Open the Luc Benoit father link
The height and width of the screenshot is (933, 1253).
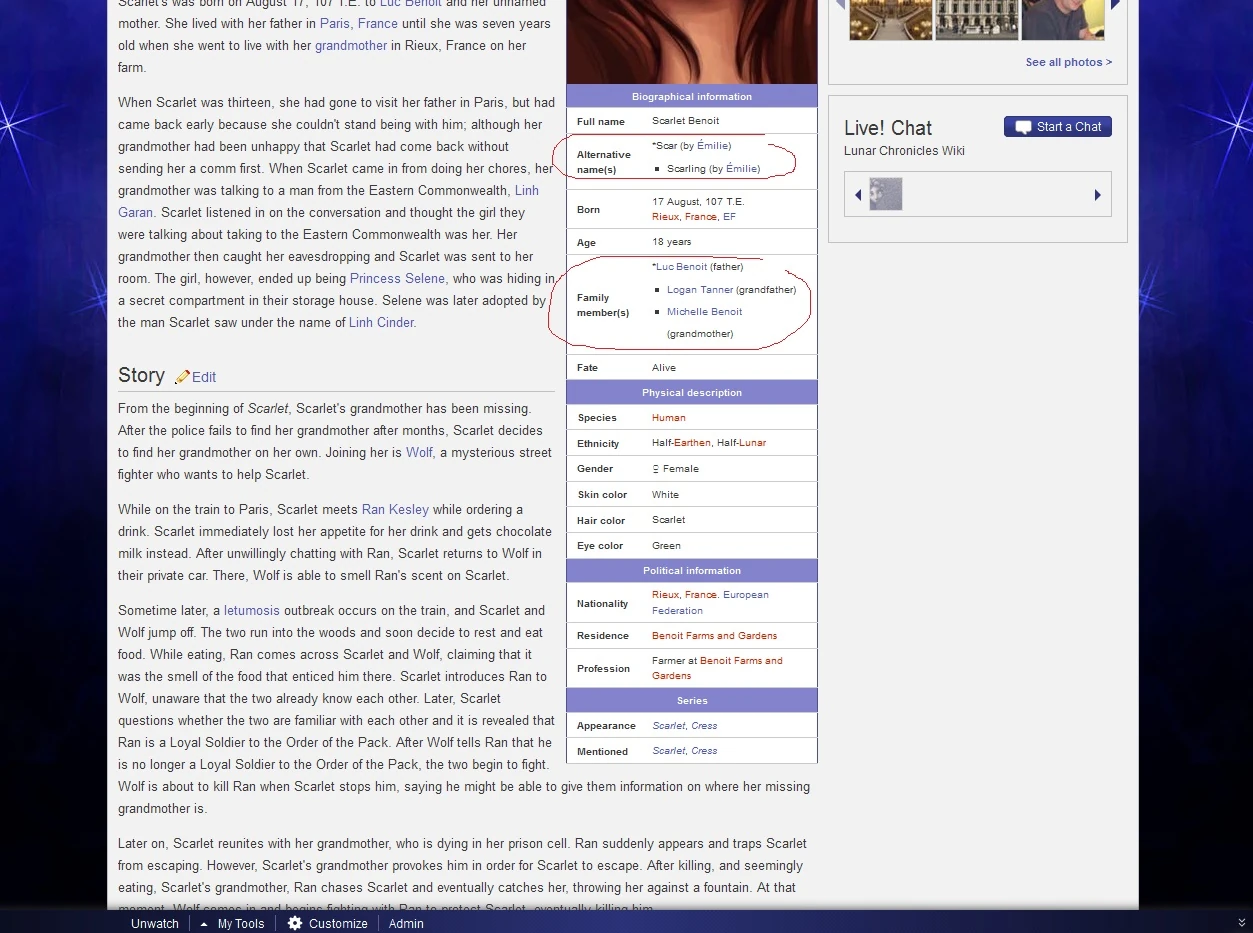coord(682,267)
